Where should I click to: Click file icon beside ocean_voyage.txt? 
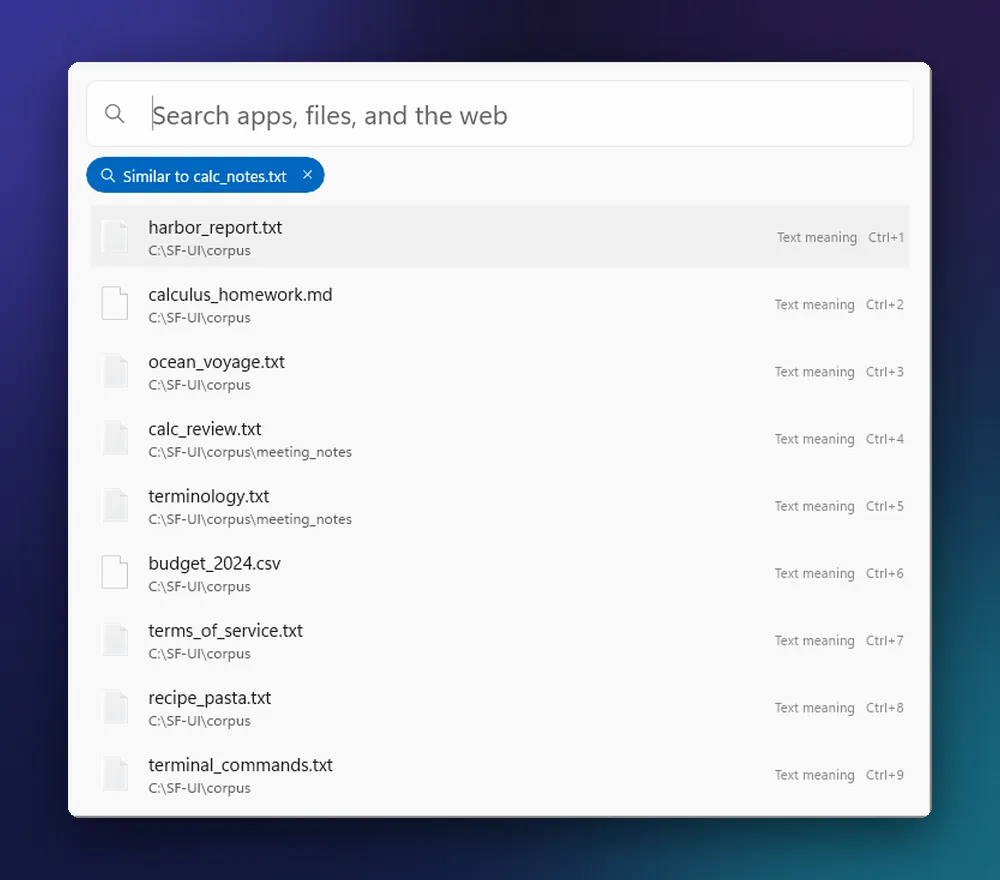115,371
